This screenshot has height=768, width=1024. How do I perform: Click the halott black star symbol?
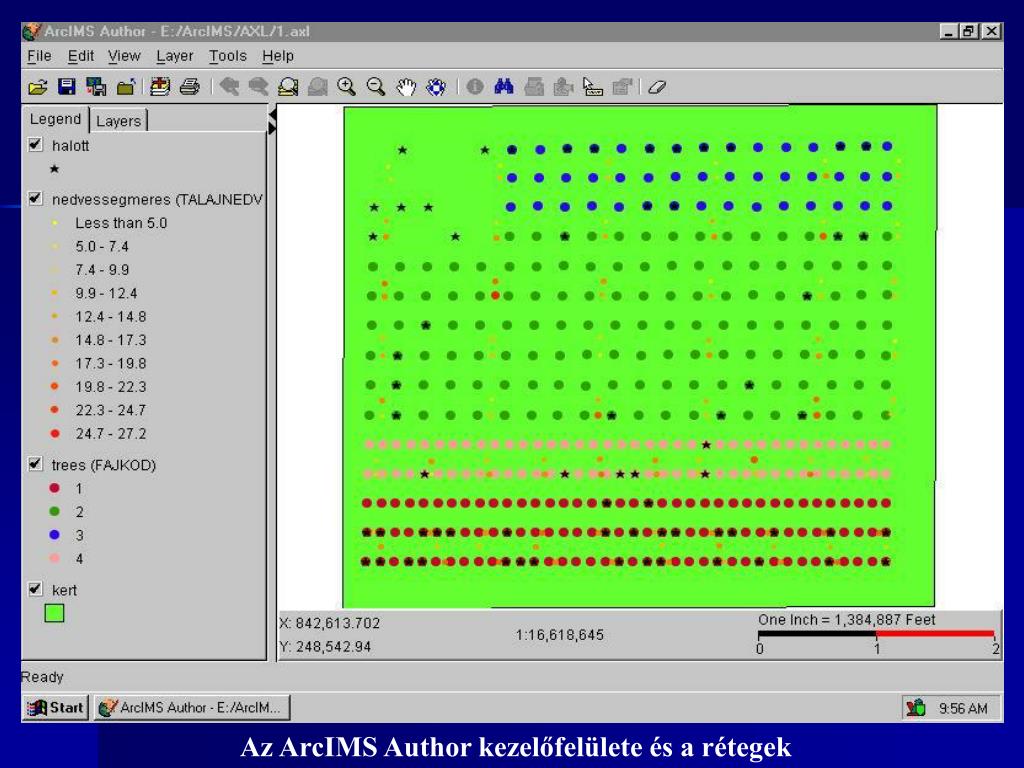point(54,169)
